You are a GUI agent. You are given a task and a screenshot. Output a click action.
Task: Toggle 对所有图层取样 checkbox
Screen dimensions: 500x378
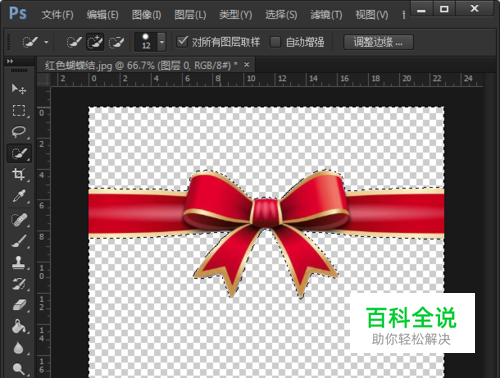pos(182,42)
